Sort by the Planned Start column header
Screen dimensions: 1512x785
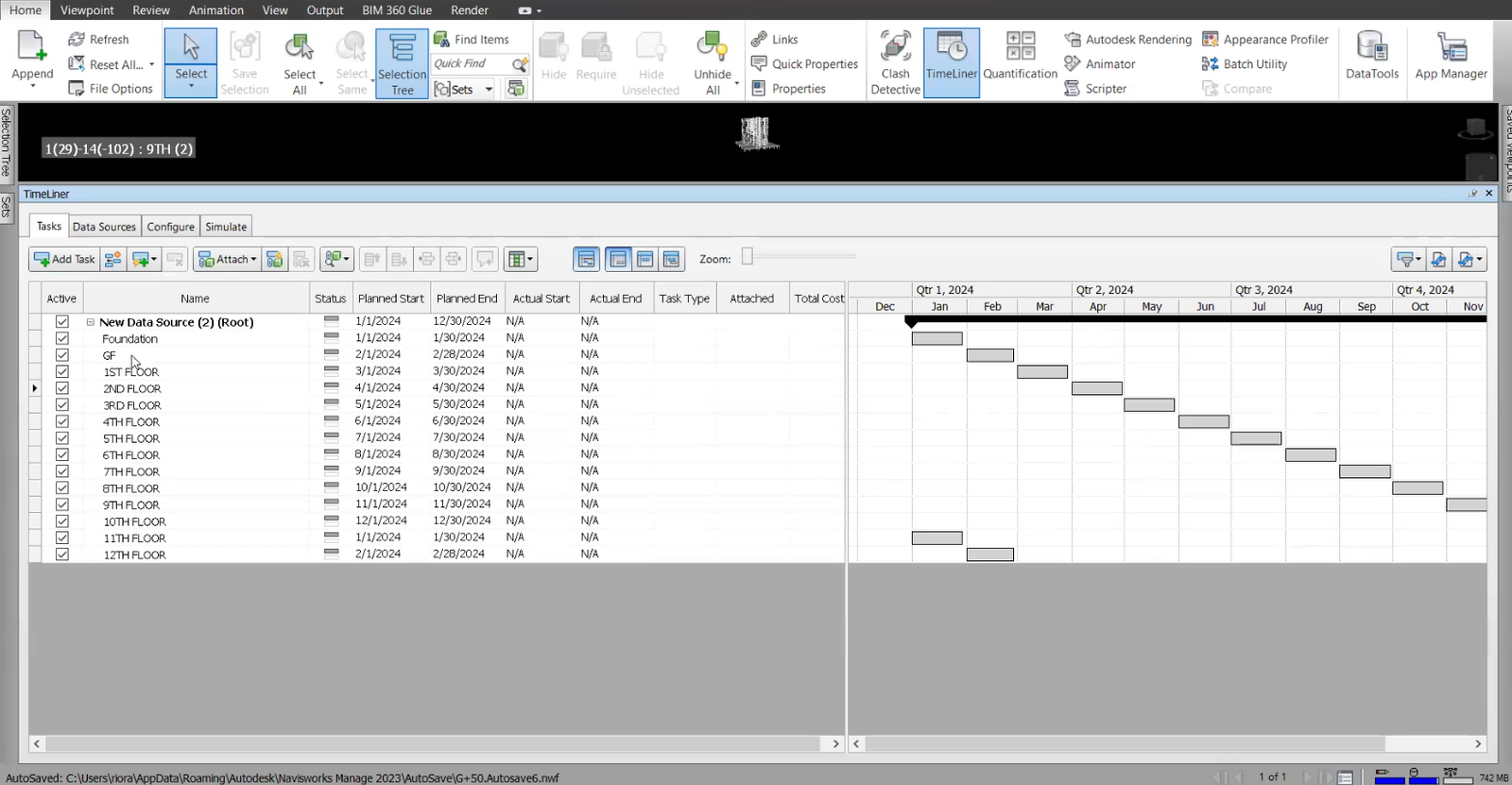(x=391, y=299)
